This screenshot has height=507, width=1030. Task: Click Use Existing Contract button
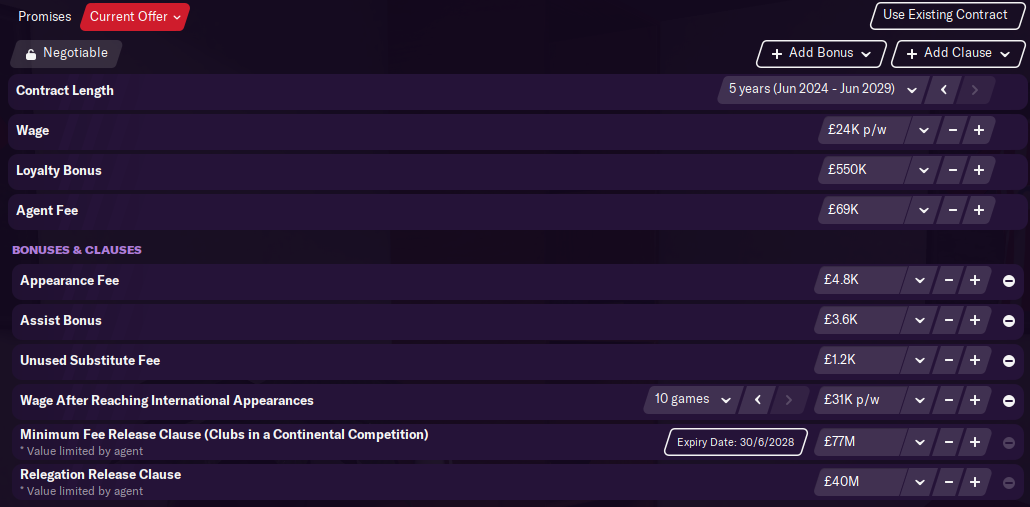945,16
